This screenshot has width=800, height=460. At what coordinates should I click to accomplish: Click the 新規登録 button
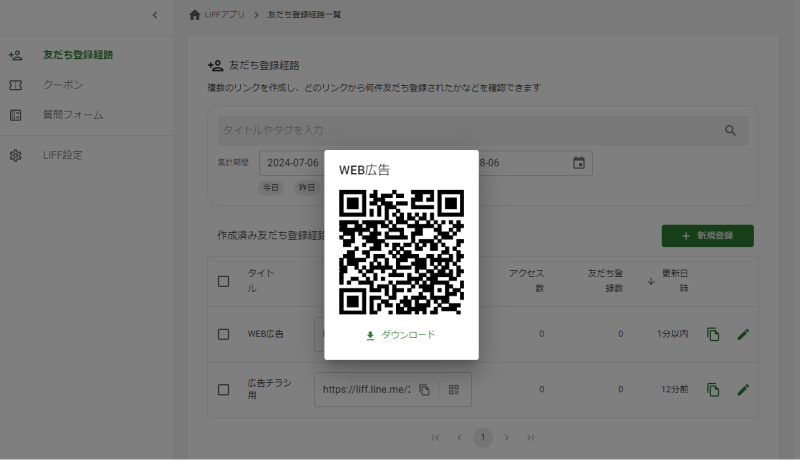[x=707, y=236]
